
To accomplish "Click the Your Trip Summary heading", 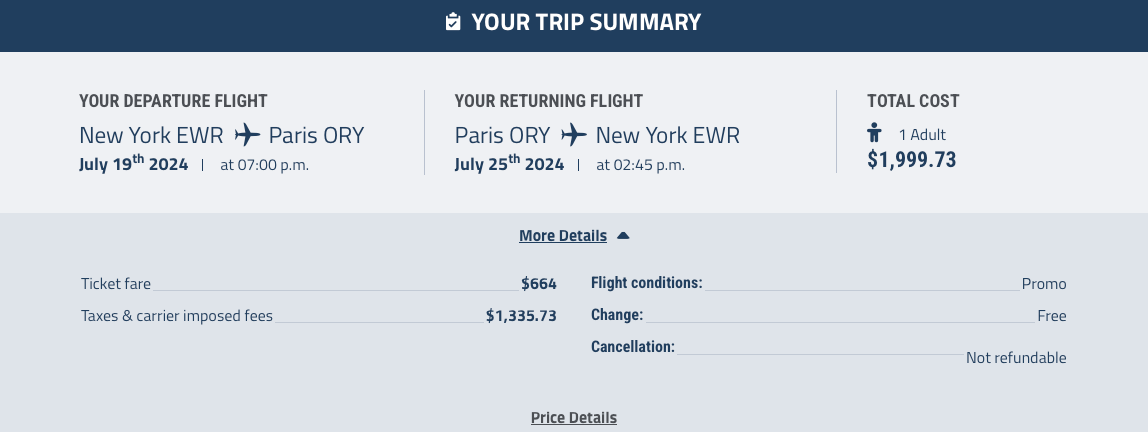I will (586, 22).
